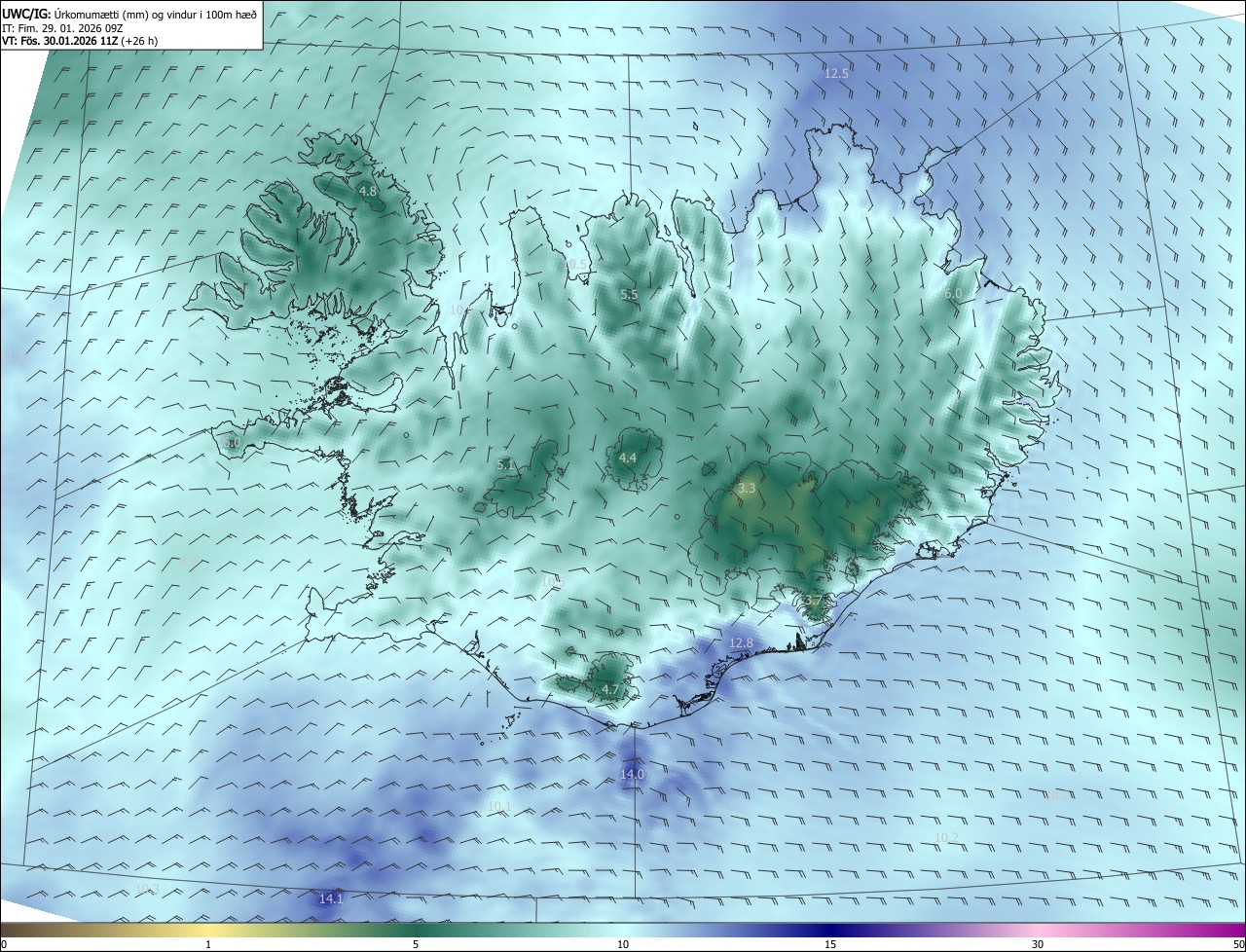Screen dimensions: 1246x952
Task: Click the 10.2 value label over the southeast sea
Action: (x=946, y=837)
